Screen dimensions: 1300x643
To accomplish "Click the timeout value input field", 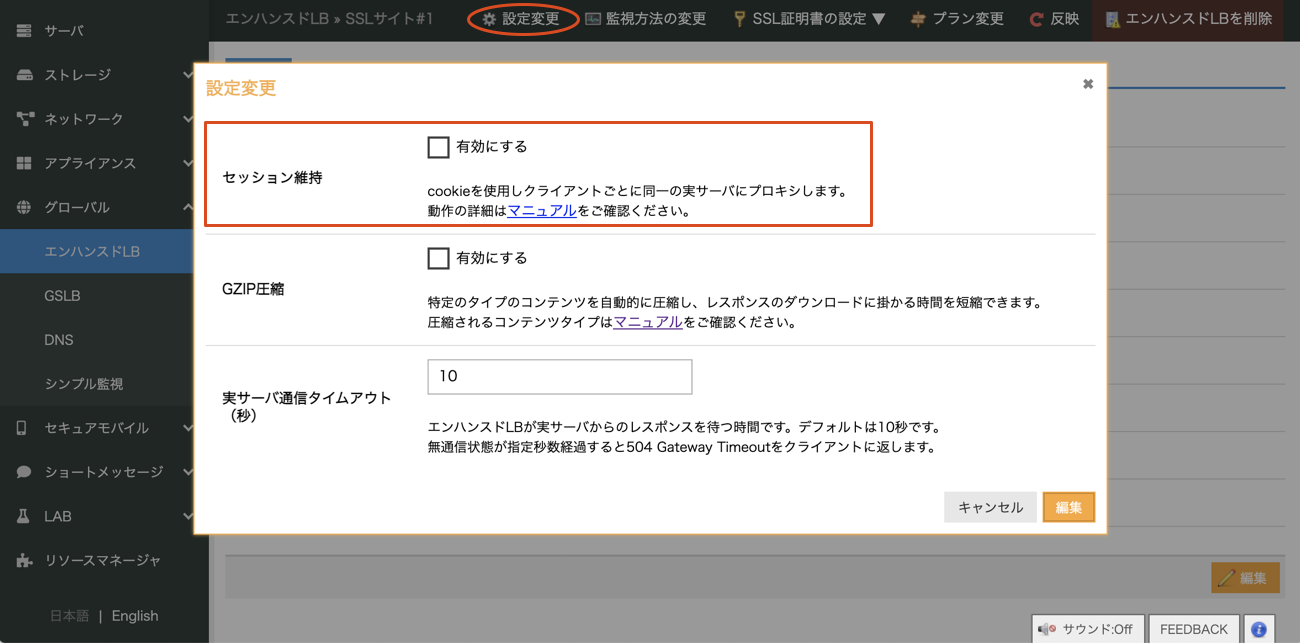I will tap(559, 376).
